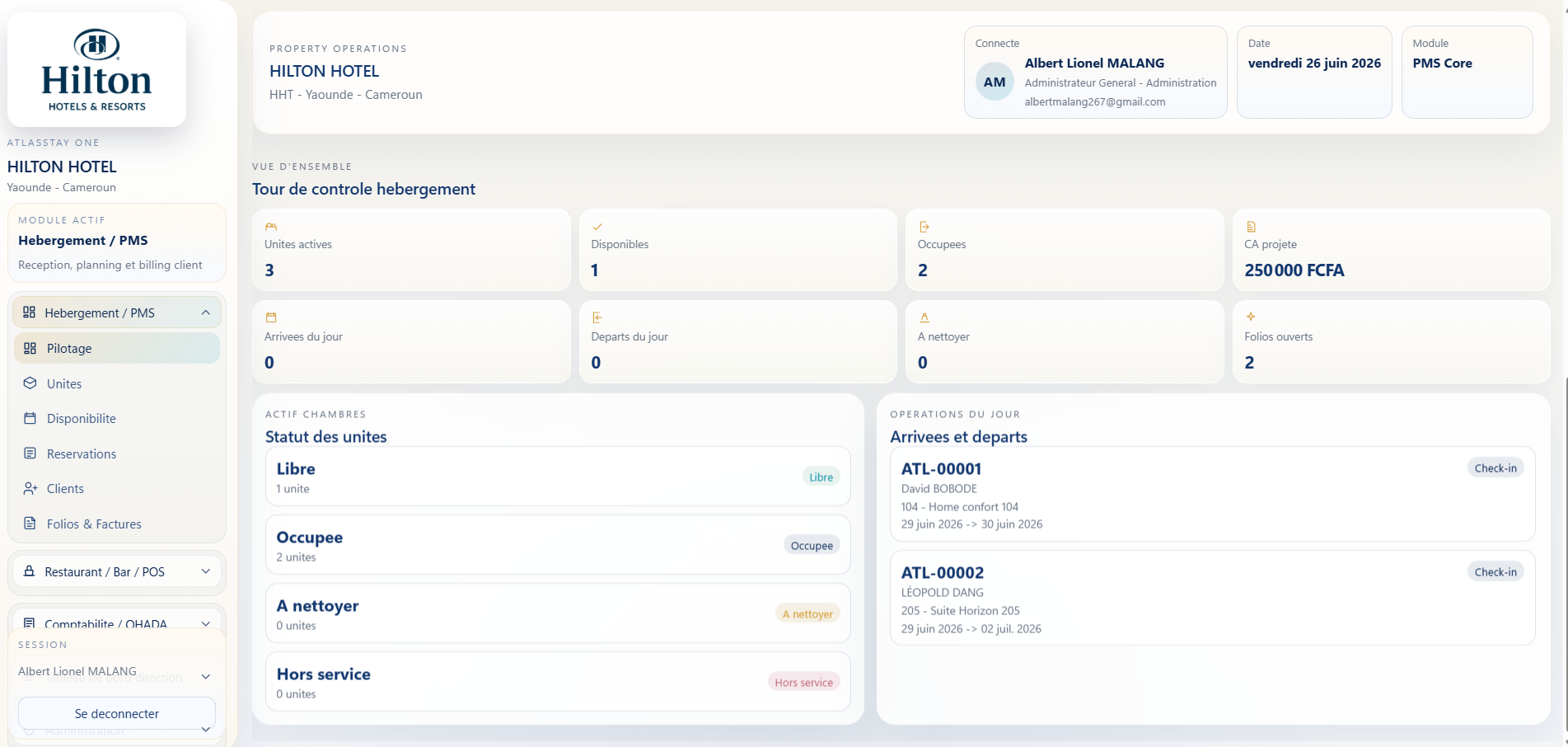Click '1 unite' under Libre
Viewport: 1568px width, 747px height.
coord(293,489)
